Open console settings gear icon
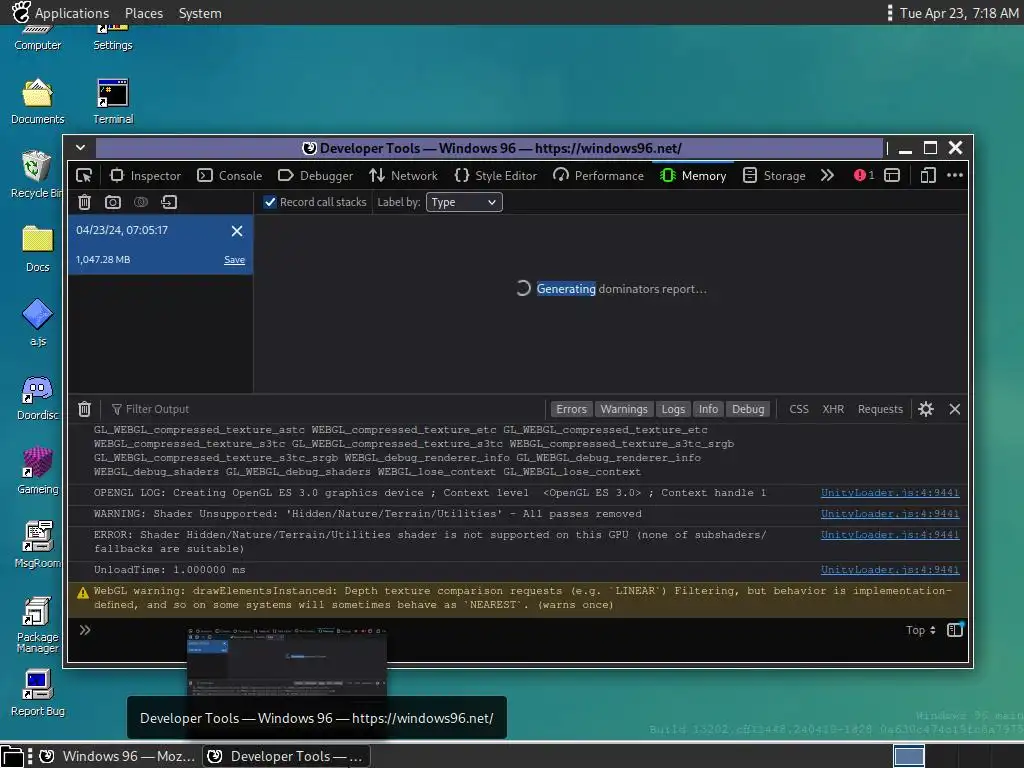The height and width of the screenshot is (768, 1024). 926,409
